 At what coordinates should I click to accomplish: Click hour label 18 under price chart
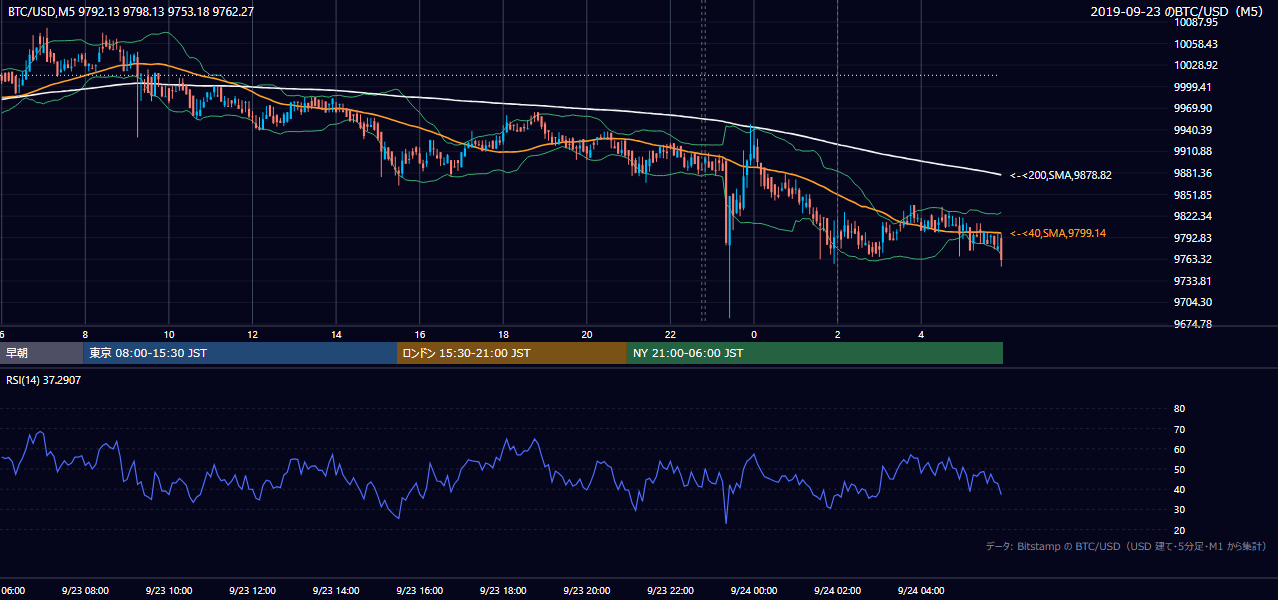point(504,335)
